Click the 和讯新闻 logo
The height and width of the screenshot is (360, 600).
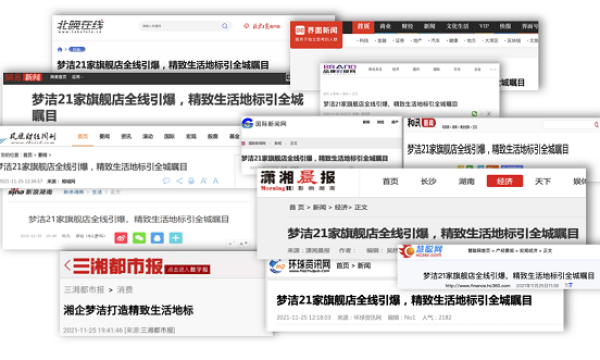[421, 123]
